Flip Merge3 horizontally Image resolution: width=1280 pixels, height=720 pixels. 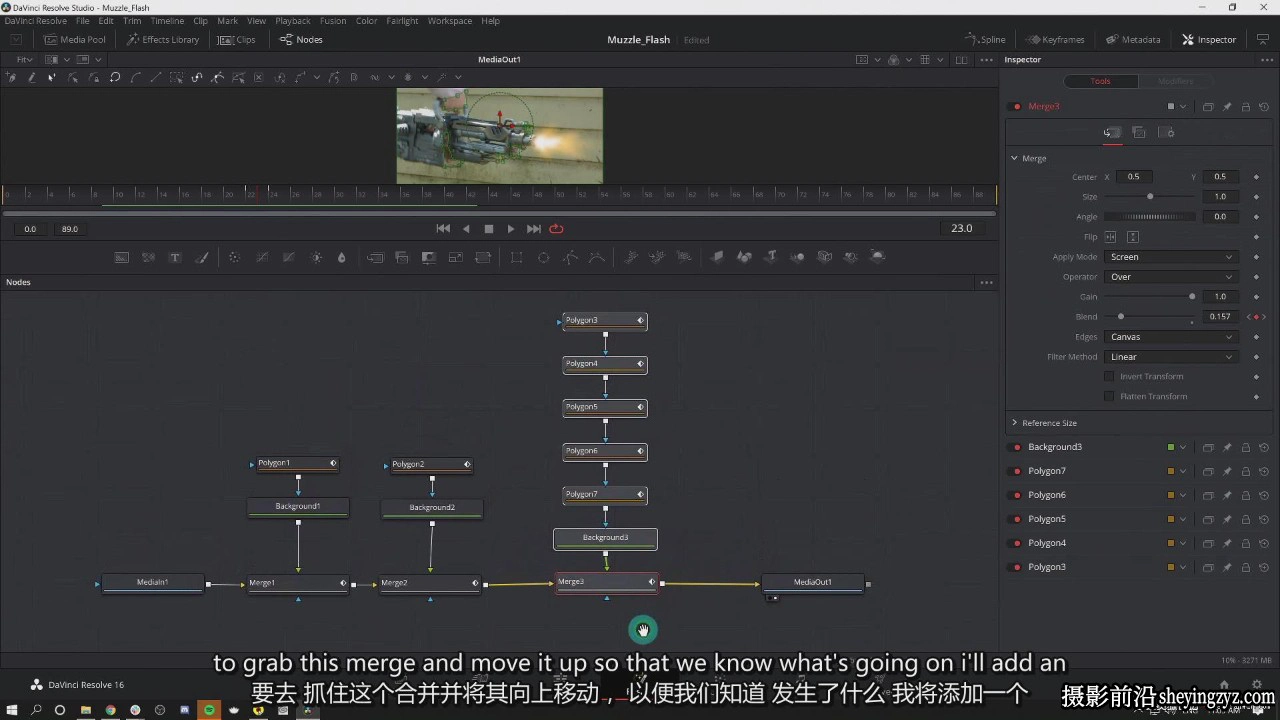[1112, 237]
